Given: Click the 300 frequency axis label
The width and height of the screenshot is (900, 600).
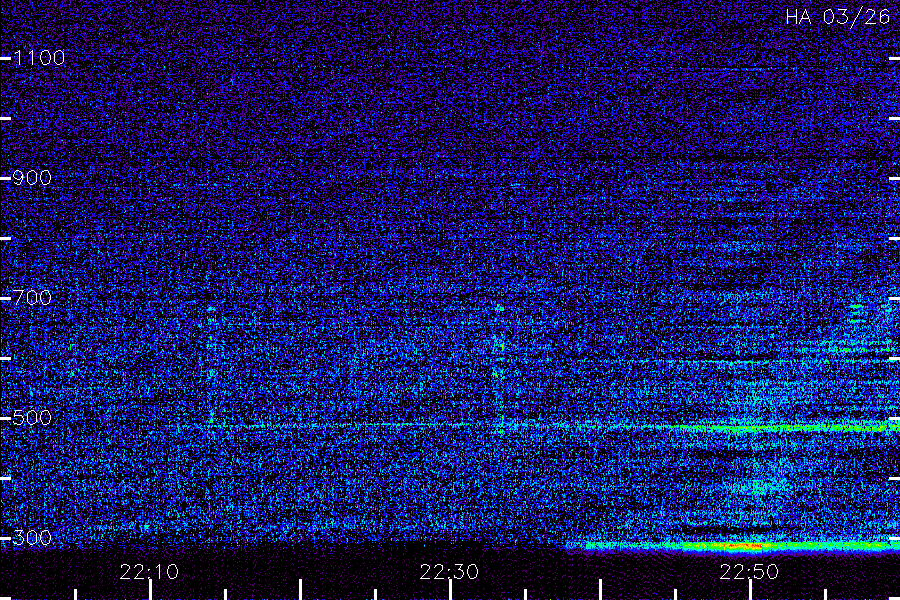Looking at the screenshot, I should pos(32,538).
